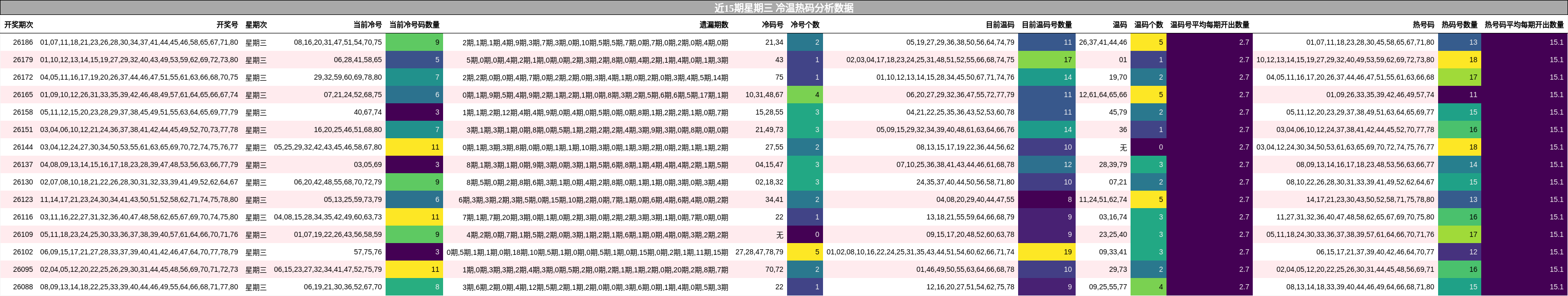Click the 热号码平均每期开出数量 column header

point(1523,25)
